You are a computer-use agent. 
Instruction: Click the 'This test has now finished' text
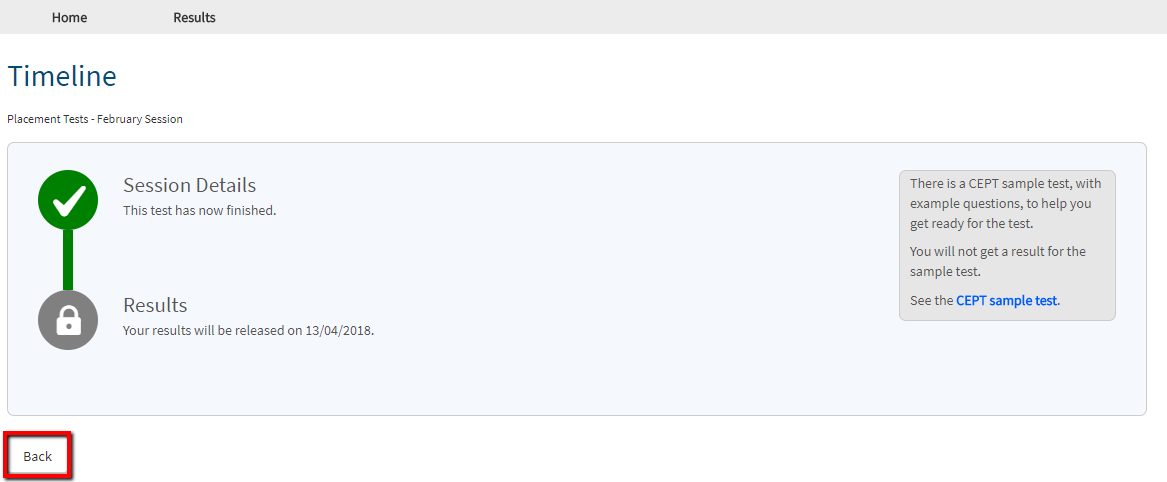tap(199, 211)
